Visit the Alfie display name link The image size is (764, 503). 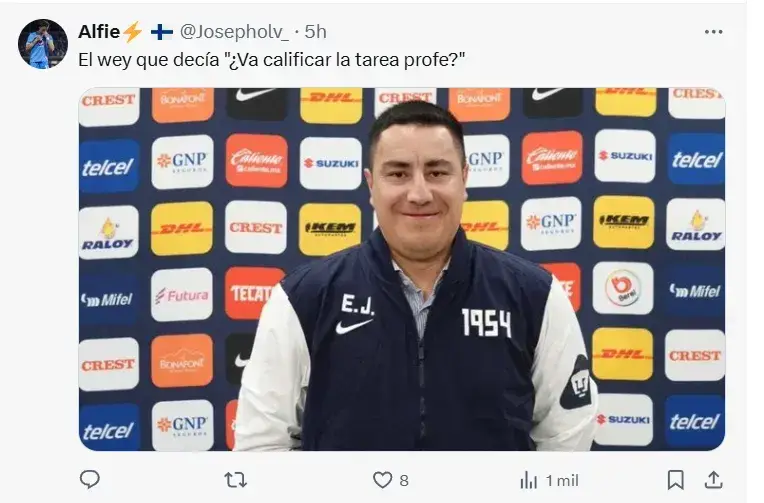[x=99, y=32]
